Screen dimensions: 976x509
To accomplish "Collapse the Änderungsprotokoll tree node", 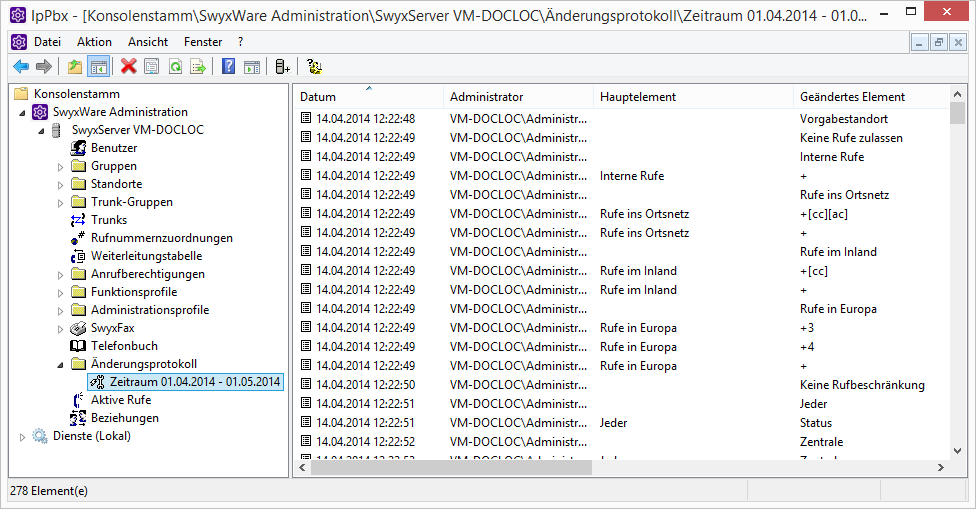I will [x=60, y=364].
